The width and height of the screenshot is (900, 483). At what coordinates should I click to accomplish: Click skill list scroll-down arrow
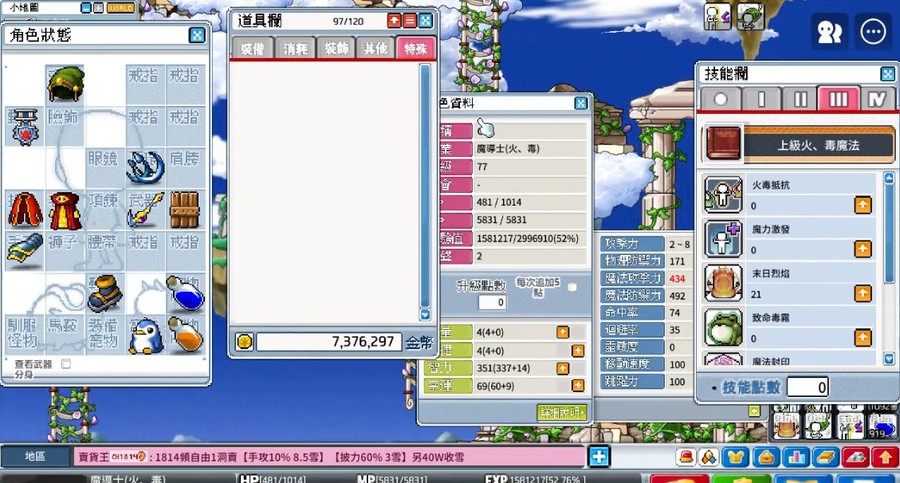(889, 359)
